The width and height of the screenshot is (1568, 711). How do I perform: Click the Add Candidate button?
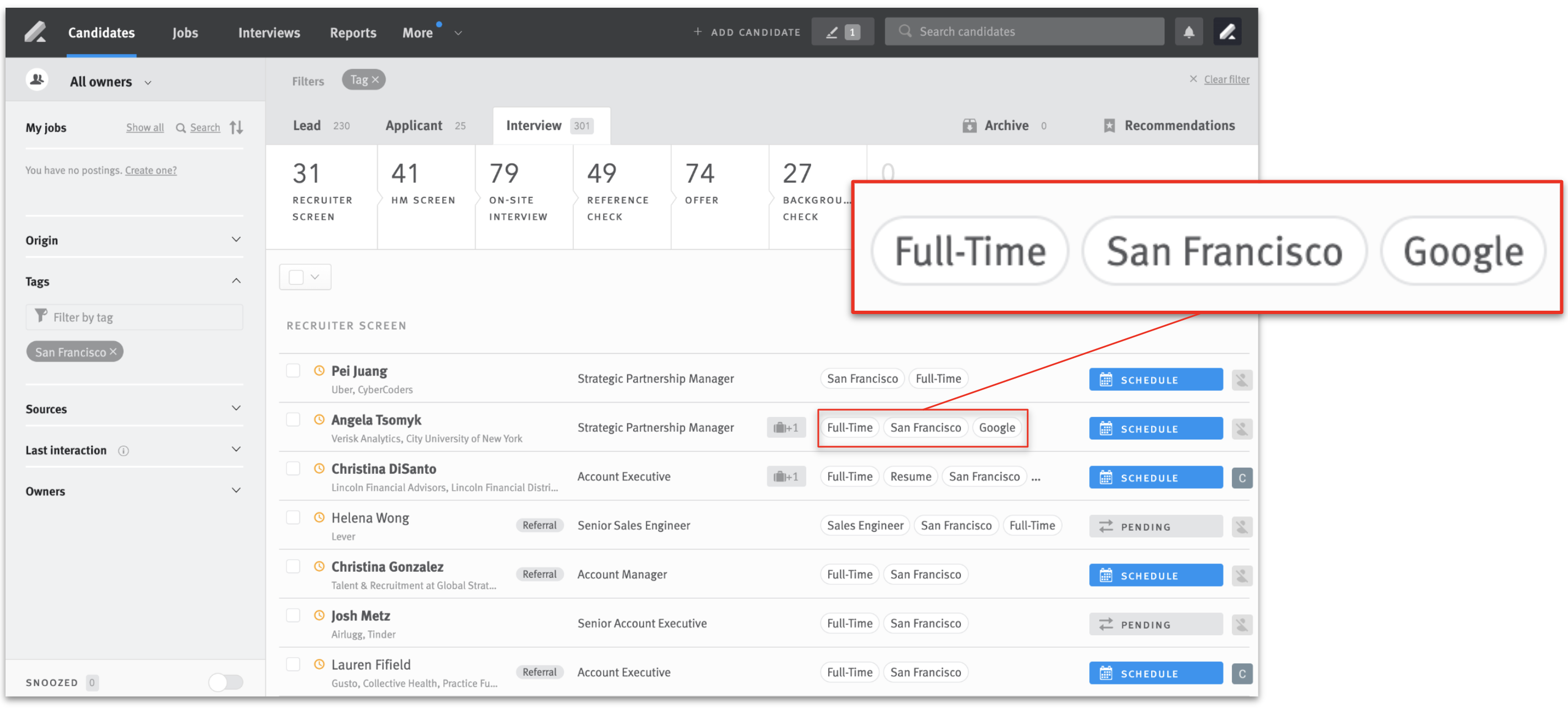(747, 32)
